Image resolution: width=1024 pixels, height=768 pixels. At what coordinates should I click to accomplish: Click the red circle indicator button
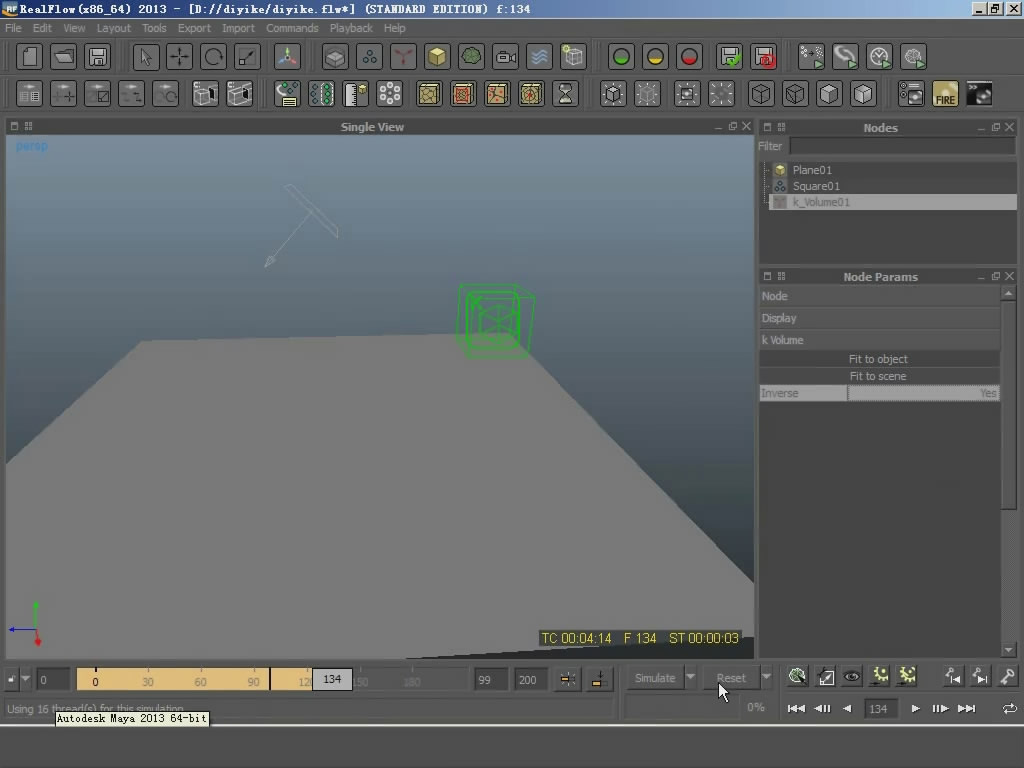pyautogui.click(x=689, y=57)
